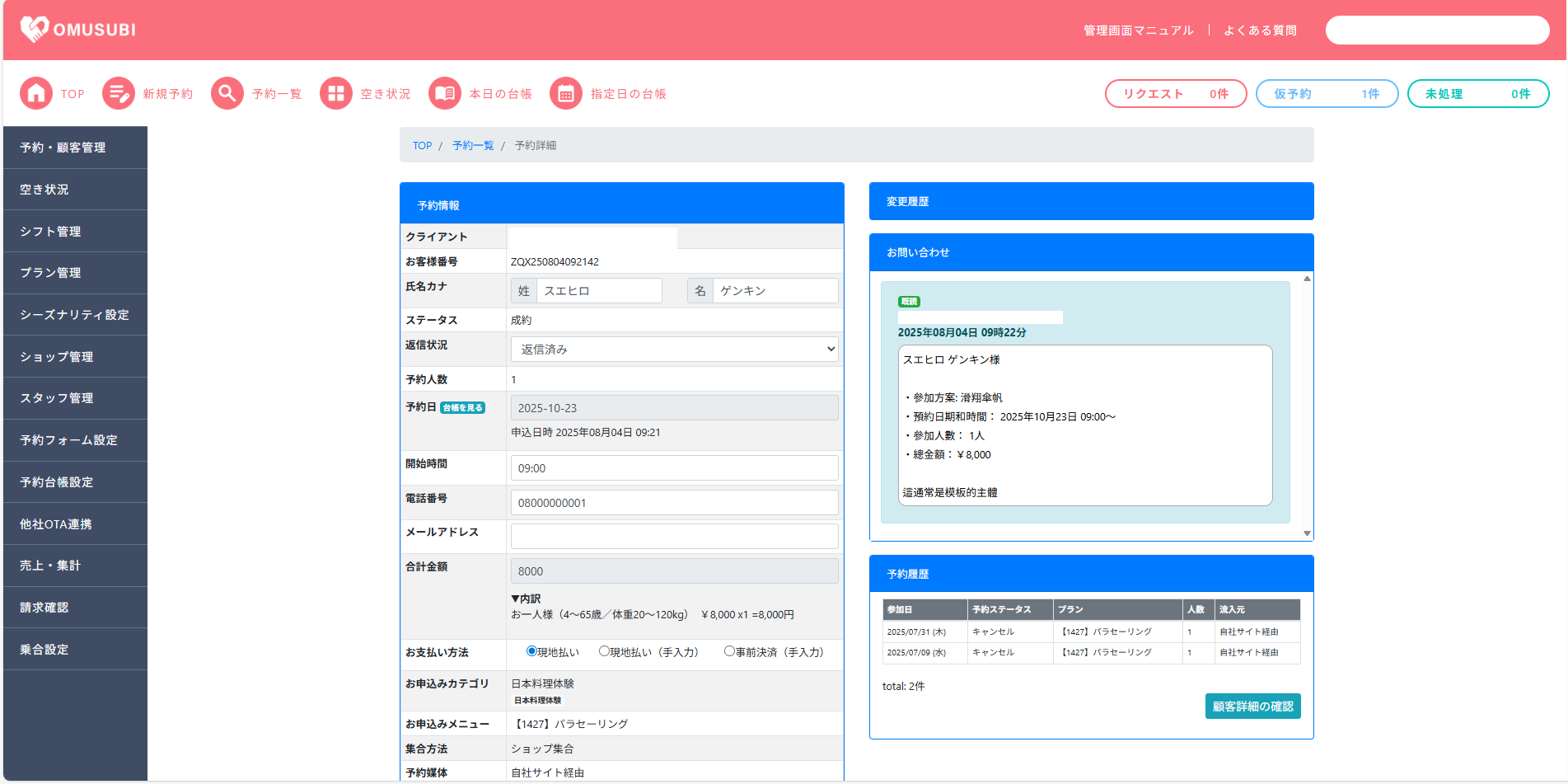Click the 空き状況 grid icon
Screen dimensions: 1568x784
[x=336, y=94]
